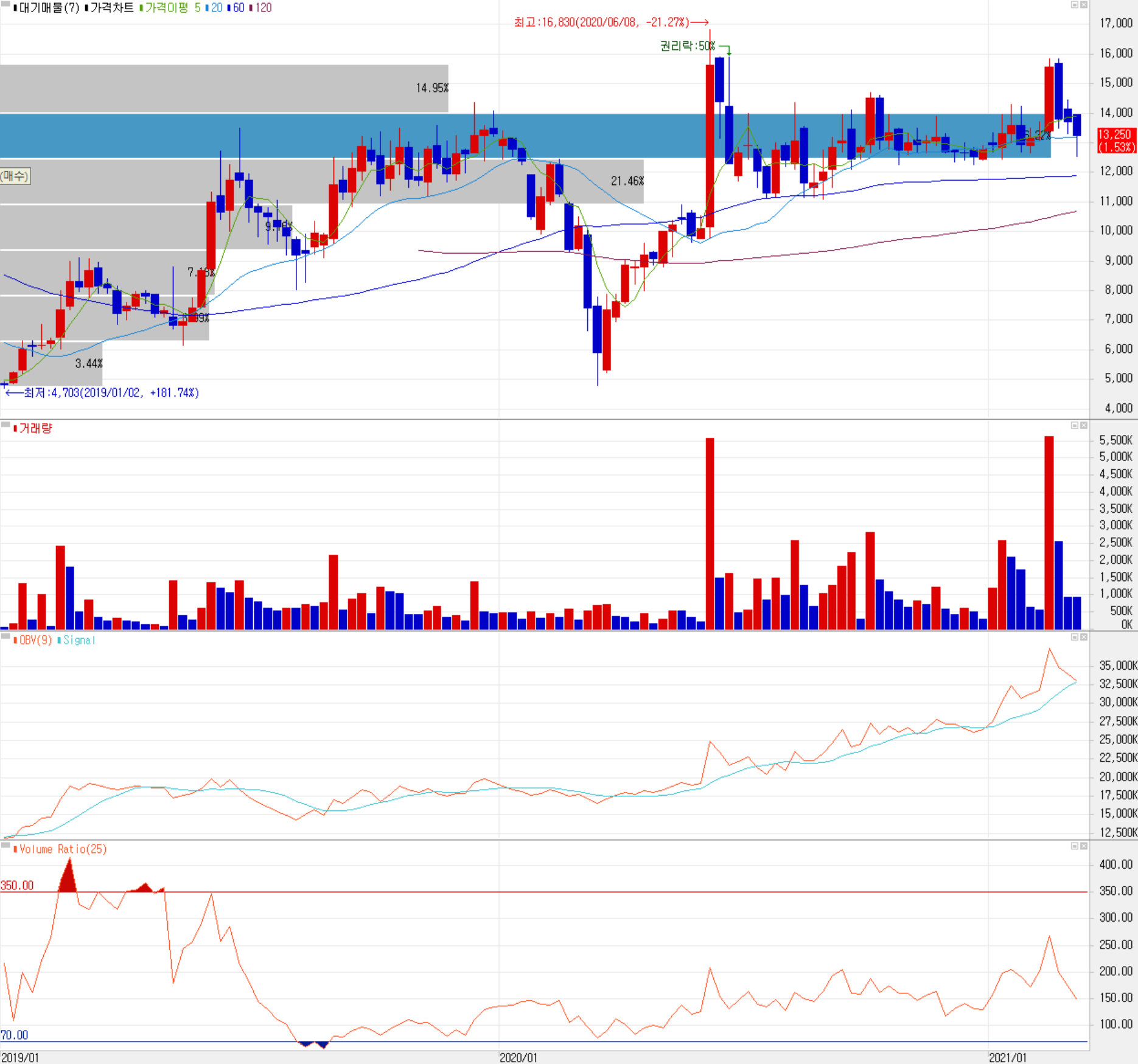1138x1064 pixels.
Task: Click the 21.46% volume profile label
Action: point(627,181)
